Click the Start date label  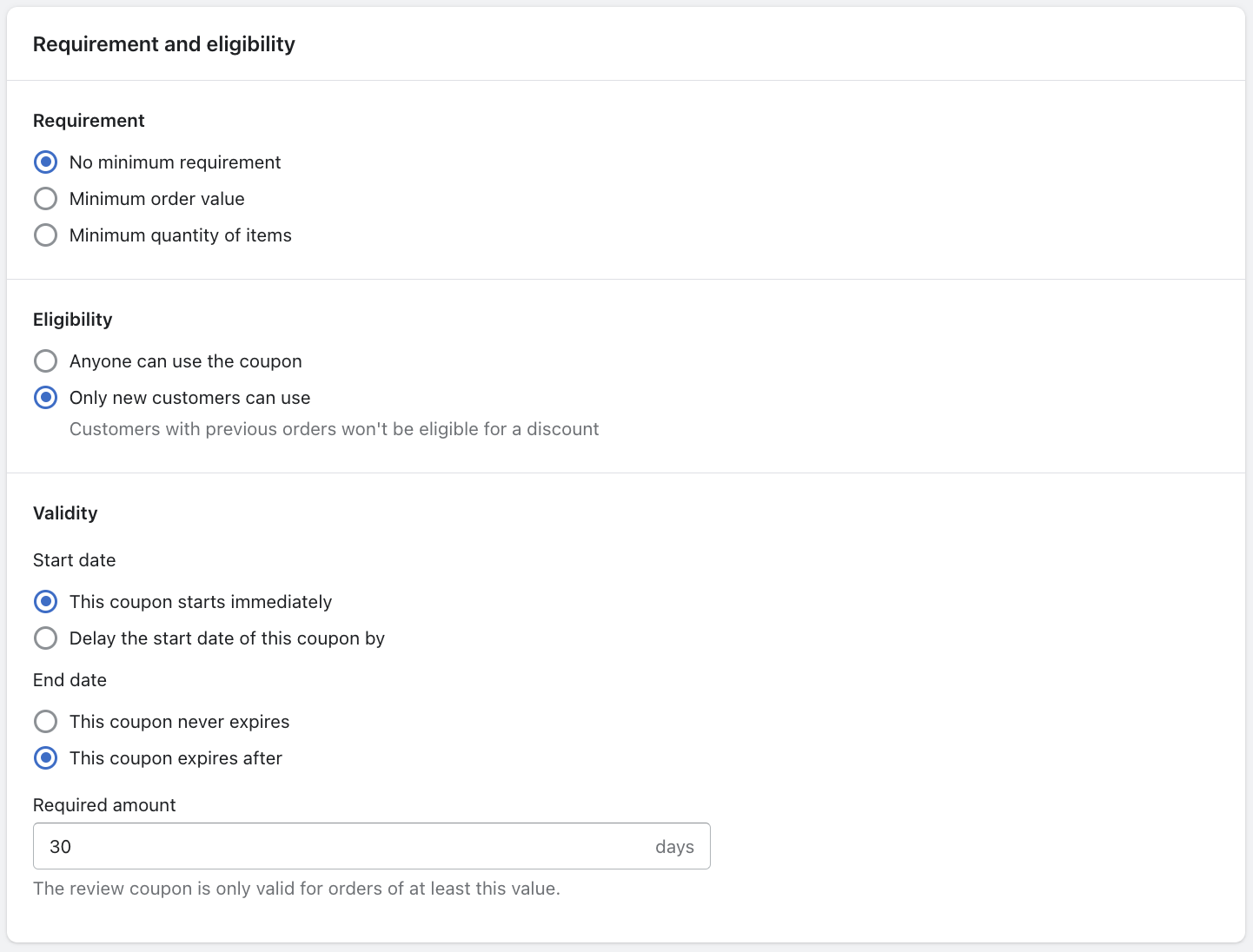[74, 560]
